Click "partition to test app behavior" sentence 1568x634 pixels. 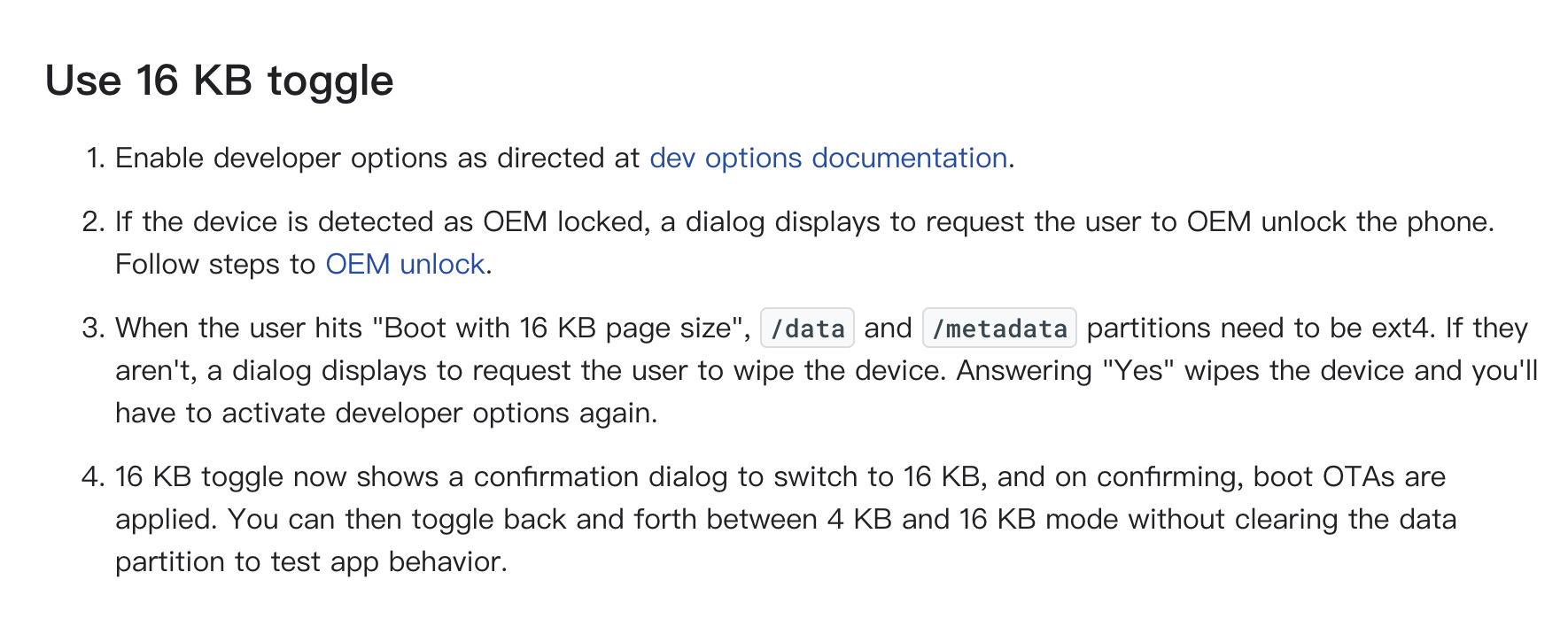[311, 561]
